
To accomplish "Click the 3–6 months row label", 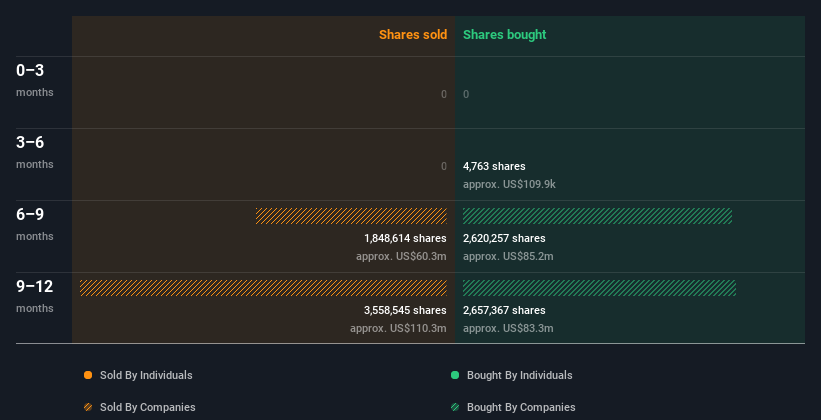I will coord(35,152).
